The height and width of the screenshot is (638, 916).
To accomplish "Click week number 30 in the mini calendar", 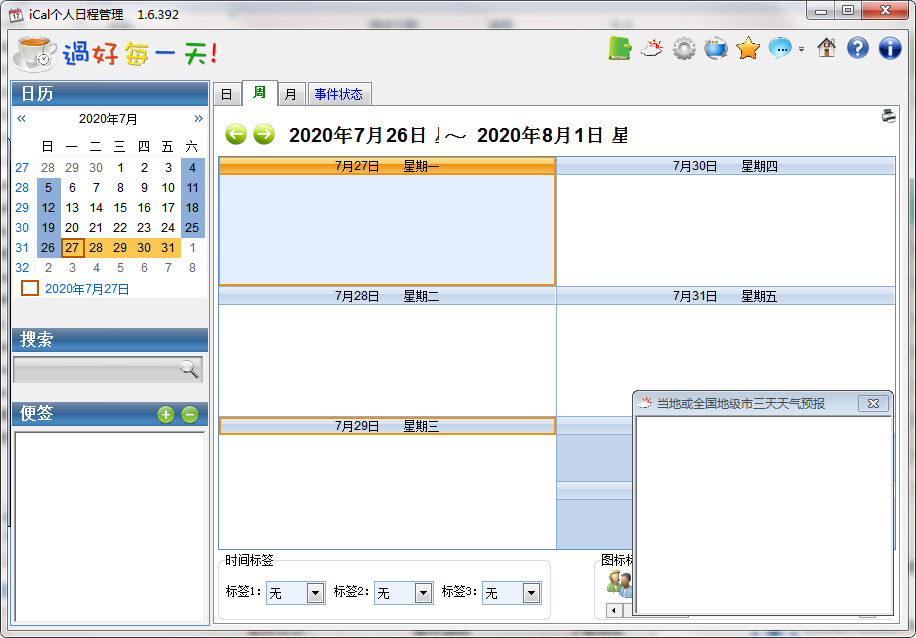I will point(22,228).
